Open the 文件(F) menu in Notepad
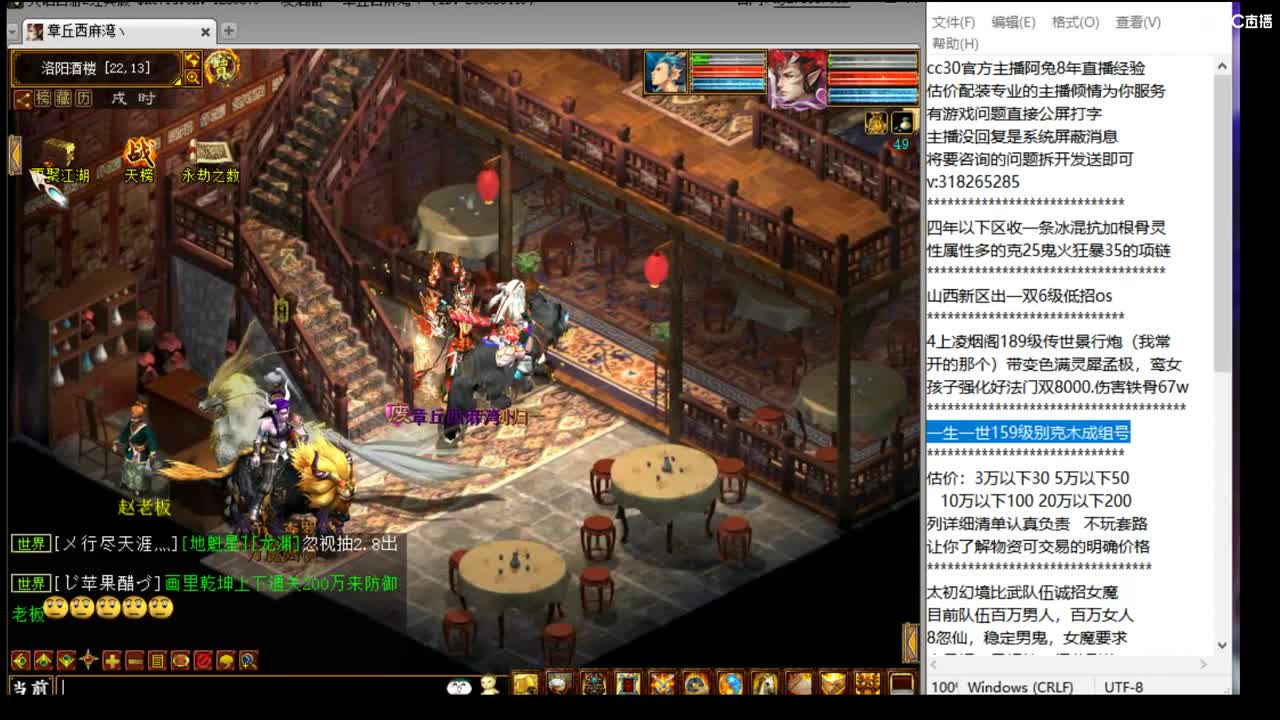Image resolution: width=1280 pixels, height=720 pixels. [954, 22]
